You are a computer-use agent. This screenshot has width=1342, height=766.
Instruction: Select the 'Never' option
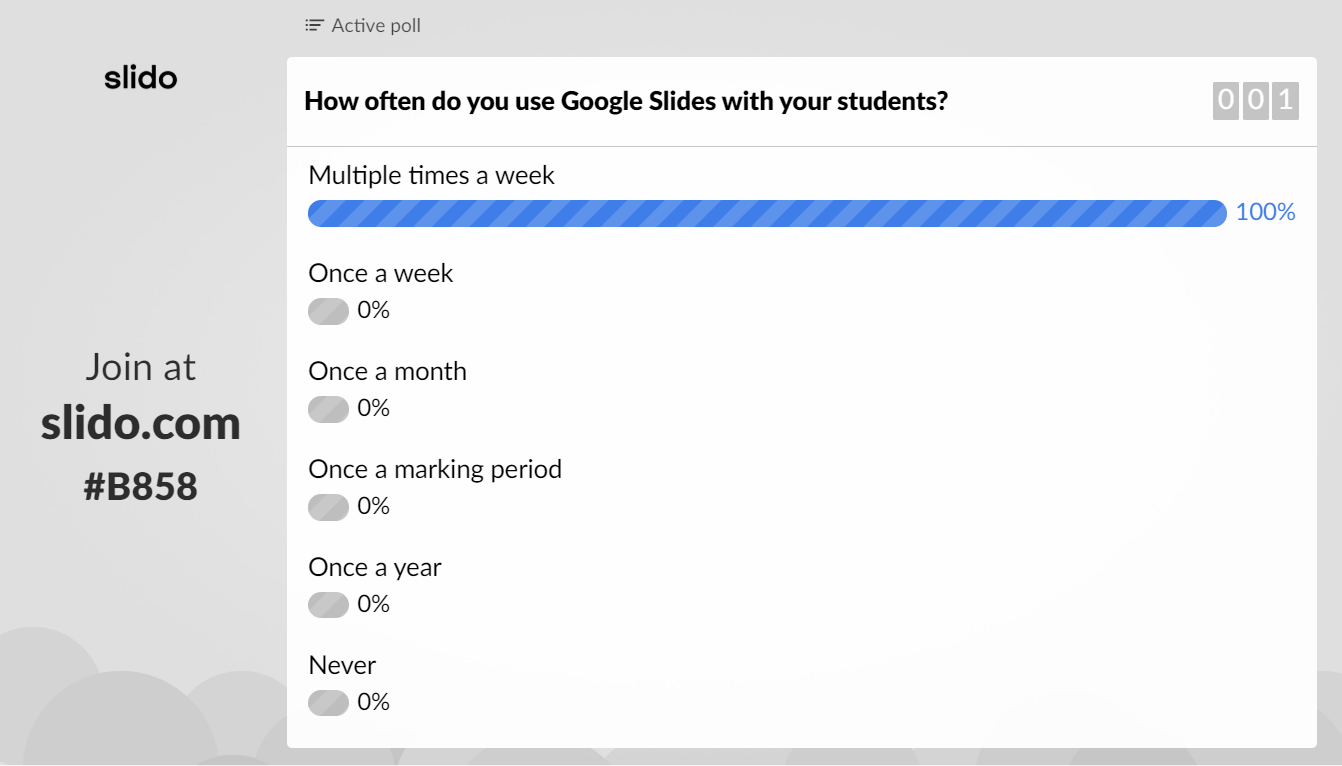point(342,665)
